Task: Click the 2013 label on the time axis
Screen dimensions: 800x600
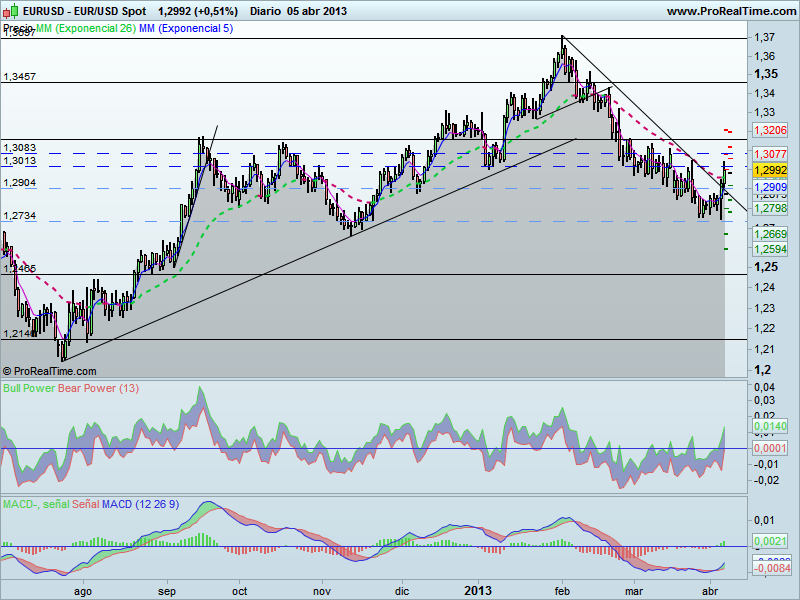Action: [478, 591]
